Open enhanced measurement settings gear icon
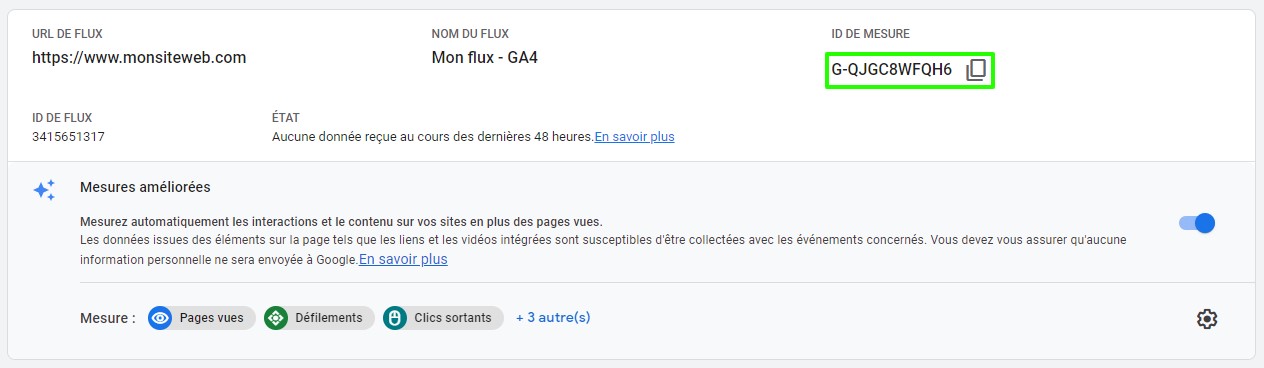1264x368 pixels. click(1207, 319)
